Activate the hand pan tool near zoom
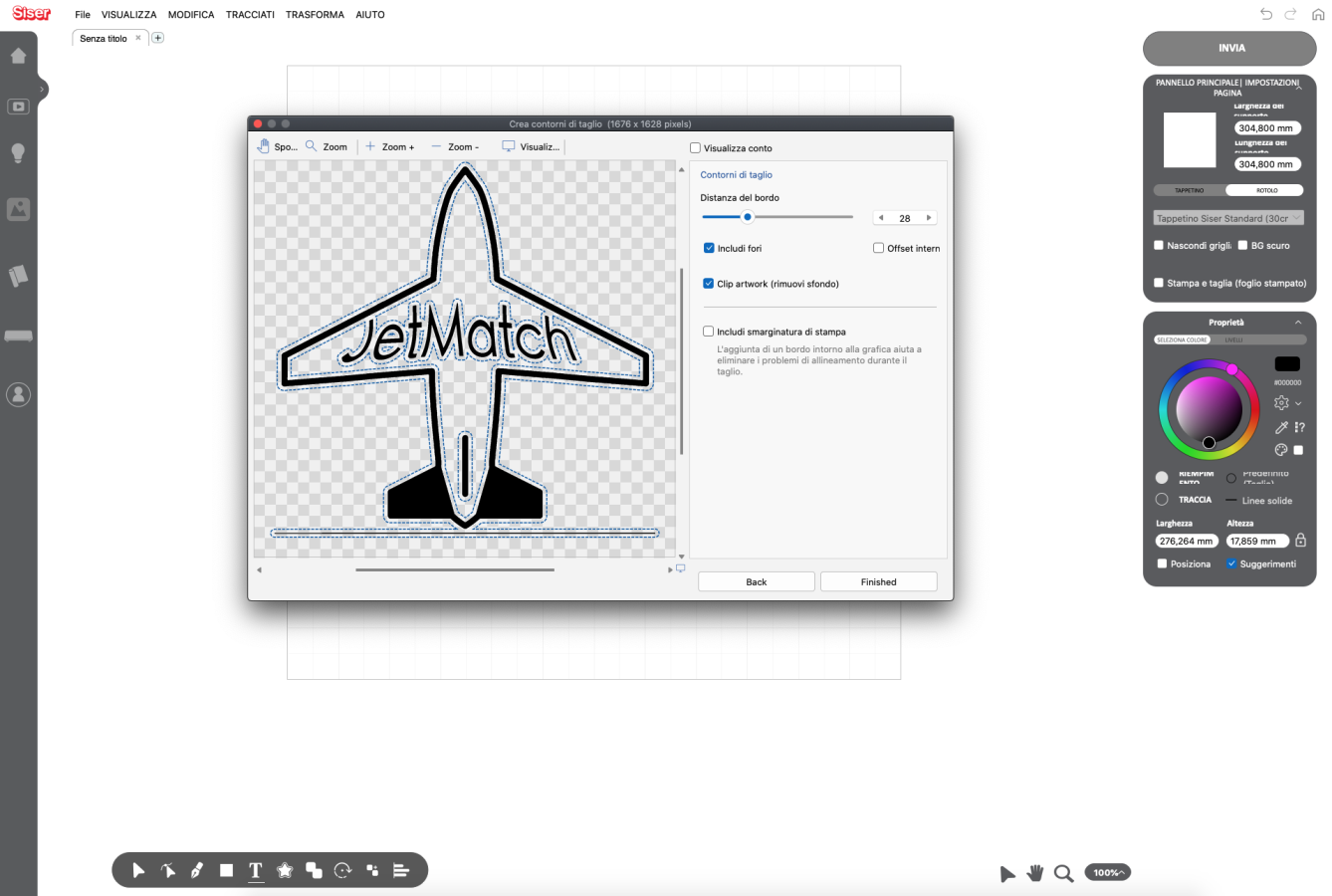This screenshot has width=1332, height=896. [x=1035, y=873]
